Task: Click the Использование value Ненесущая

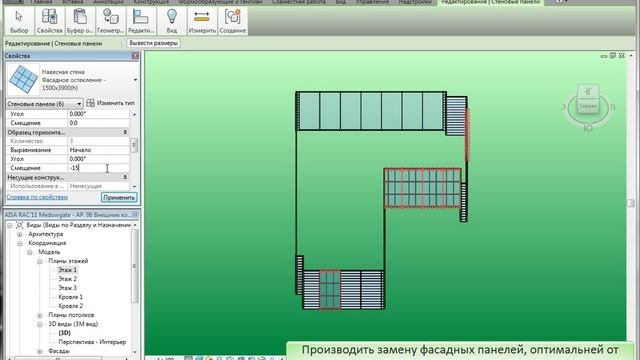Action: (98, 186)
